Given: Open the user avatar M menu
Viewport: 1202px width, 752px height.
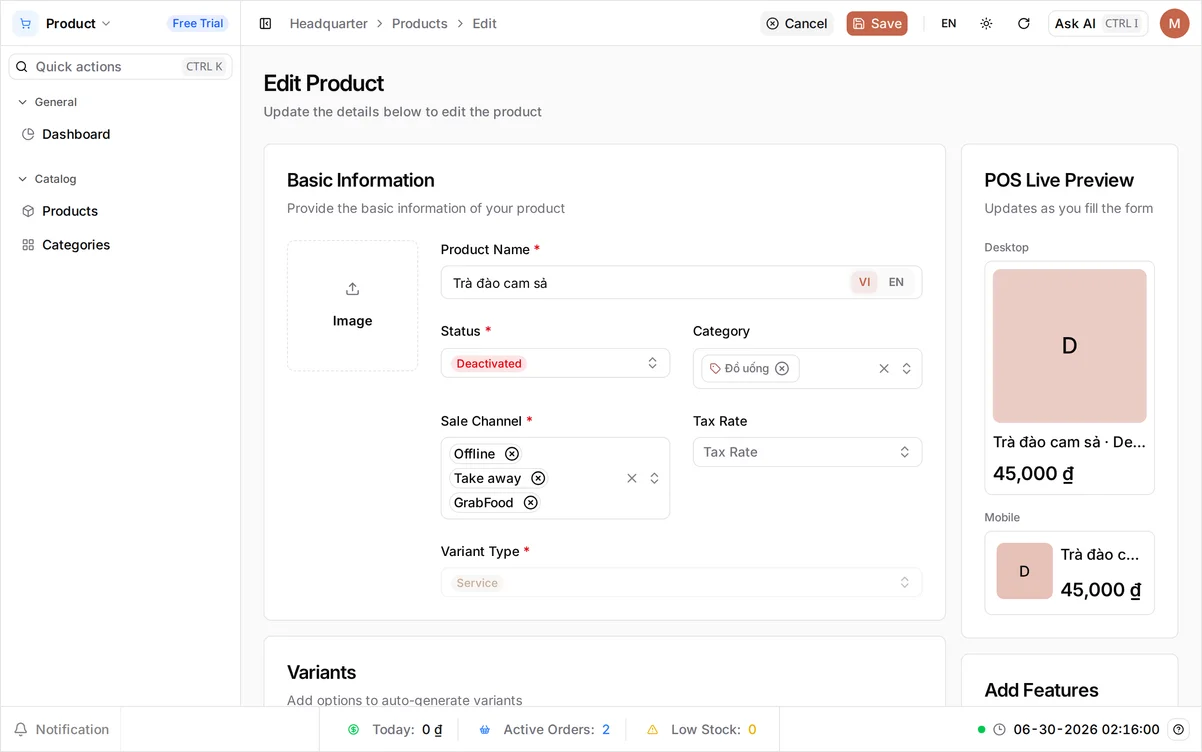Looking at the screenshot, I should [x=1174, y=23].
